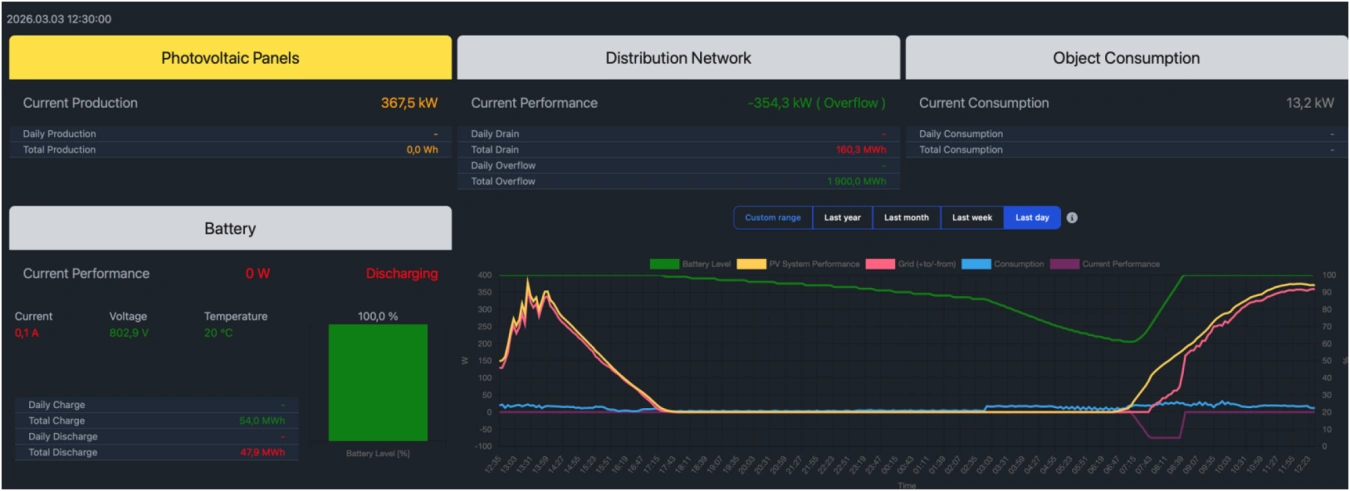This screenshot has width=1350, height=491.
Task: Click the green battery level bar
Action: [378, 382]
